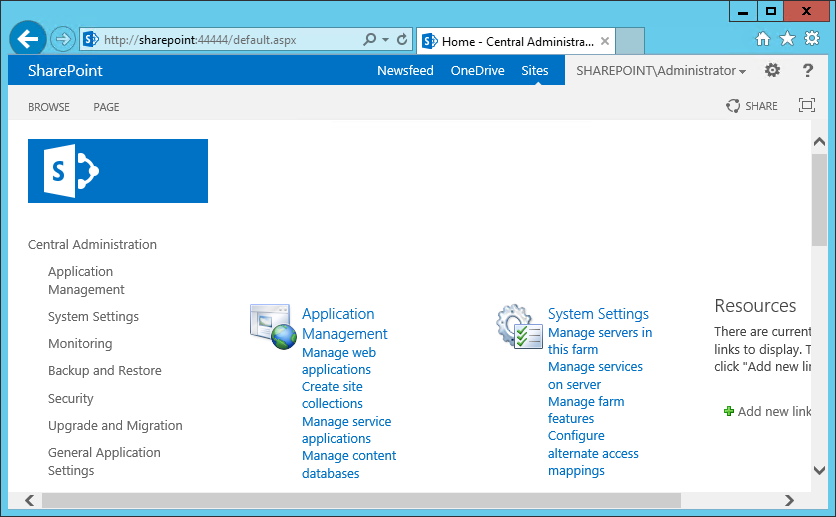Open Manage content databases link
The height and width of the screenshot is (517, 836).
click(x=349, y=464)
